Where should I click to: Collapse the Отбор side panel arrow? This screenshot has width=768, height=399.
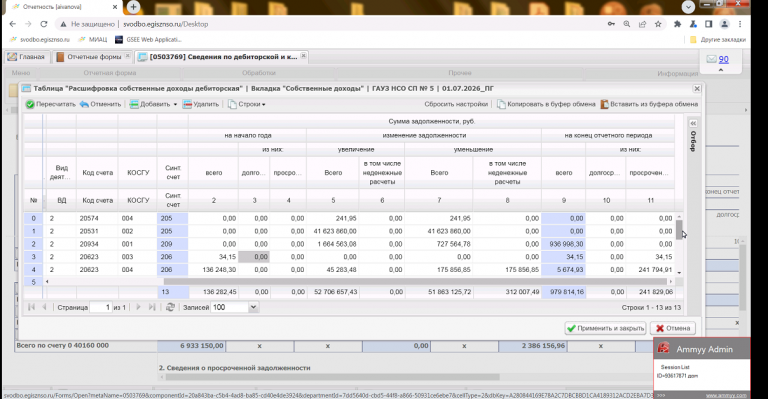(693, 123)
